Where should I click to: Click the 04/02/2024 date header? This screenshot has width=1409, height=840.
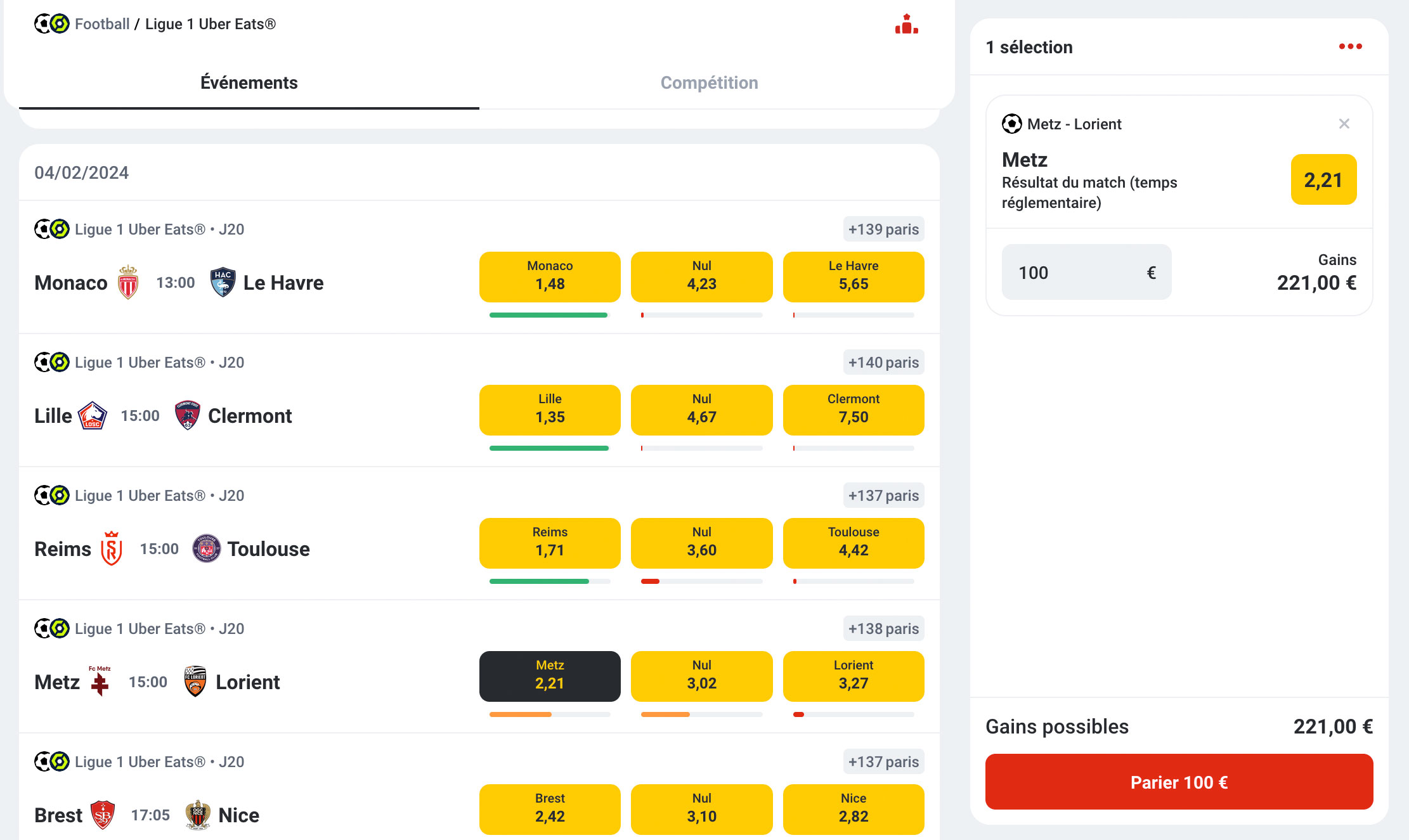[x=82, y=172]
